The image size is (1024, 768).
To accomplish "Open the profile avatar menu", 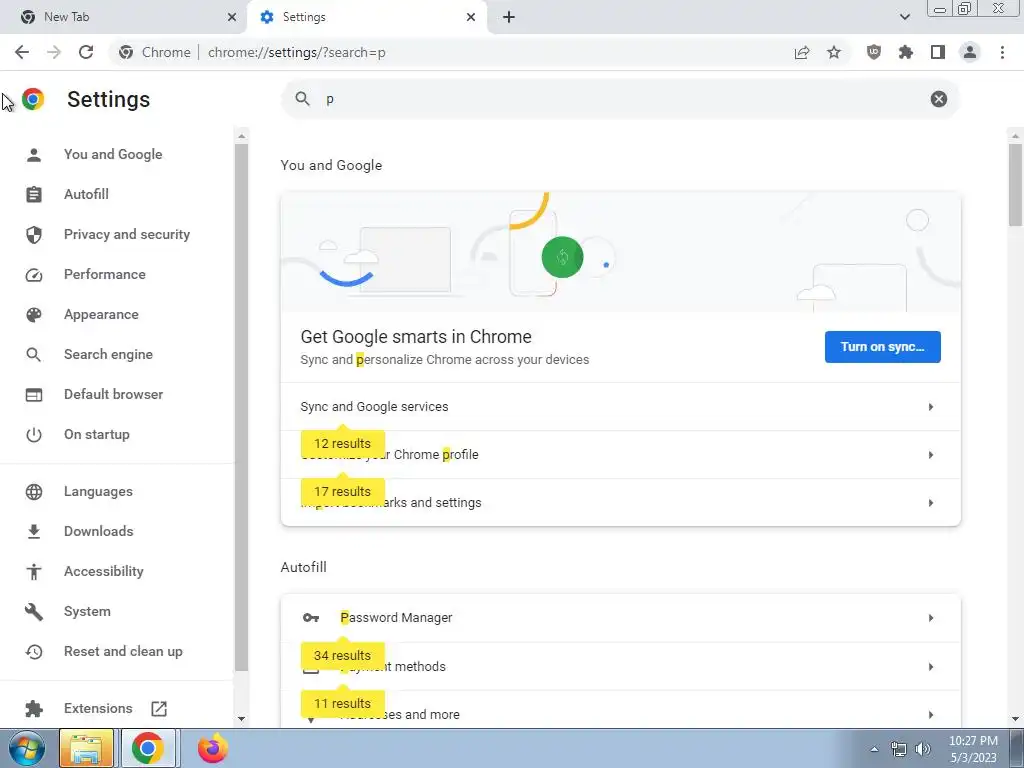I will (x=970, y=52).
